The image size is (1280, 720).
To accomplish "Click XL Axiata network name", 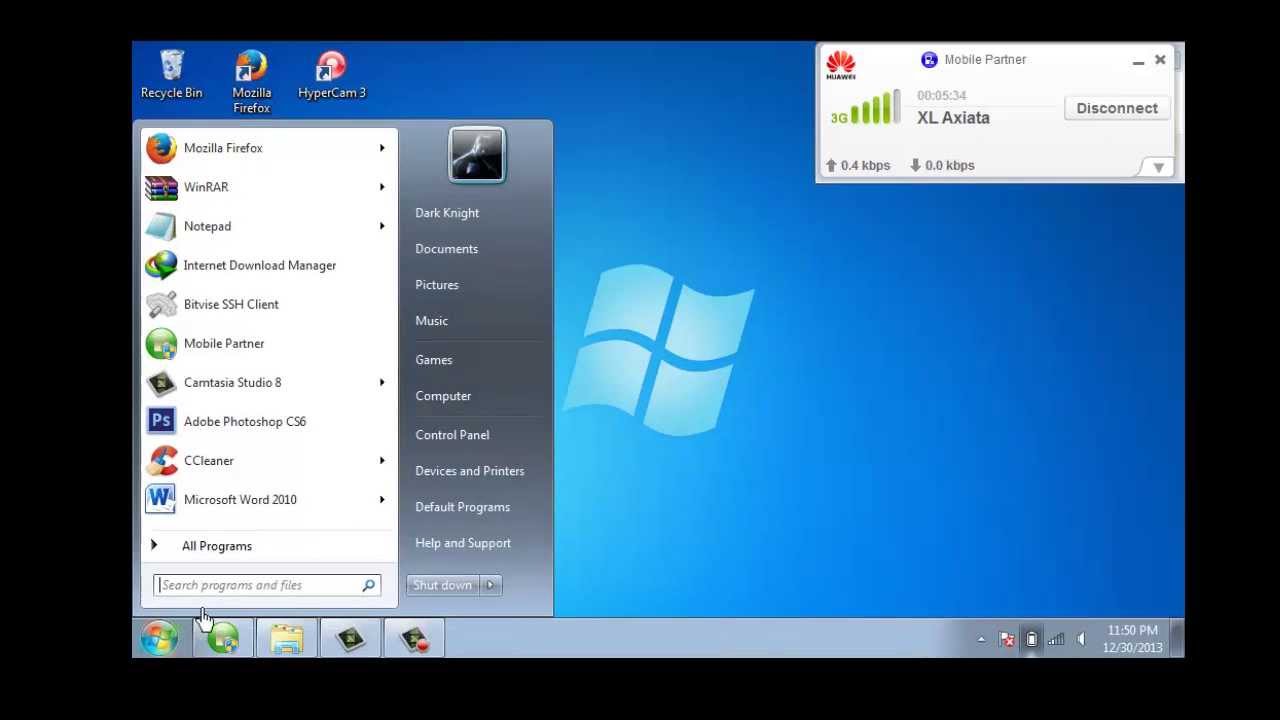I will coord(953,118).
